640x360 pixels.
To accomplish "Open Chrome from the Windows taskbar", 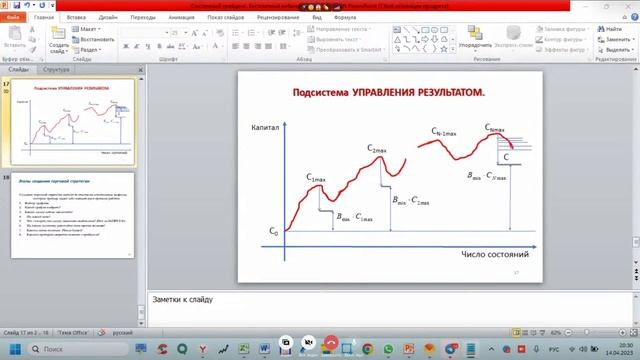I will (367, 349).
